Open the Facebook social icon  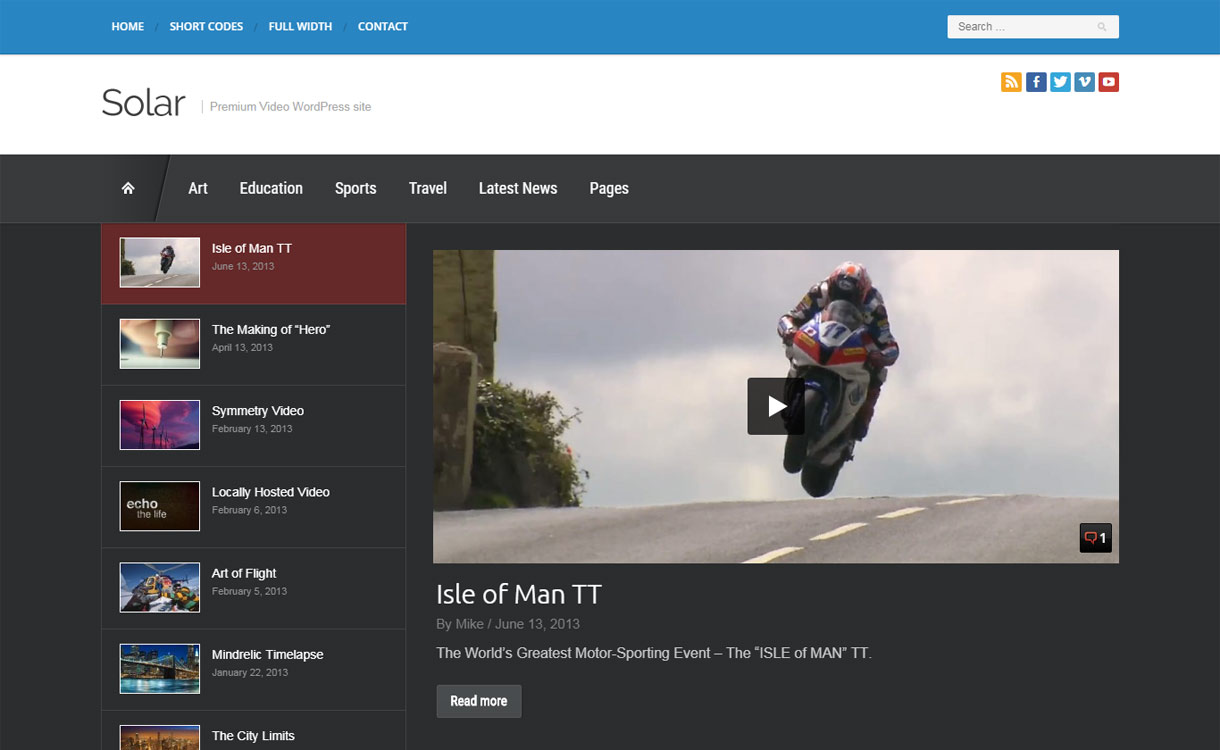click(x=1036, y=82)
